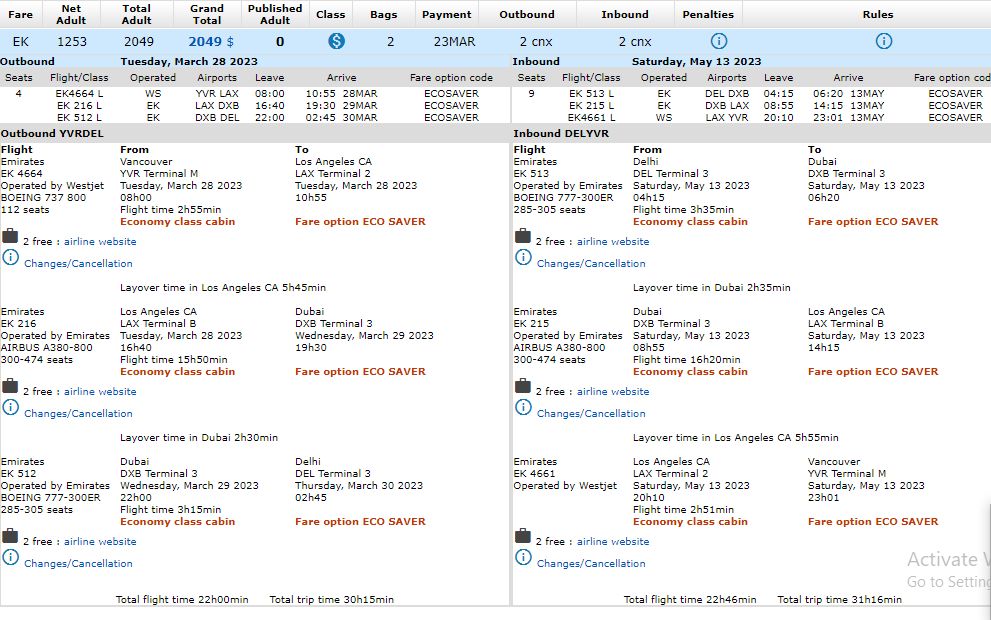Screen dimensions: 991x620
Task: Open Changes/Cancellation link for inbound EK 513
Action: (x=591, y=264)
